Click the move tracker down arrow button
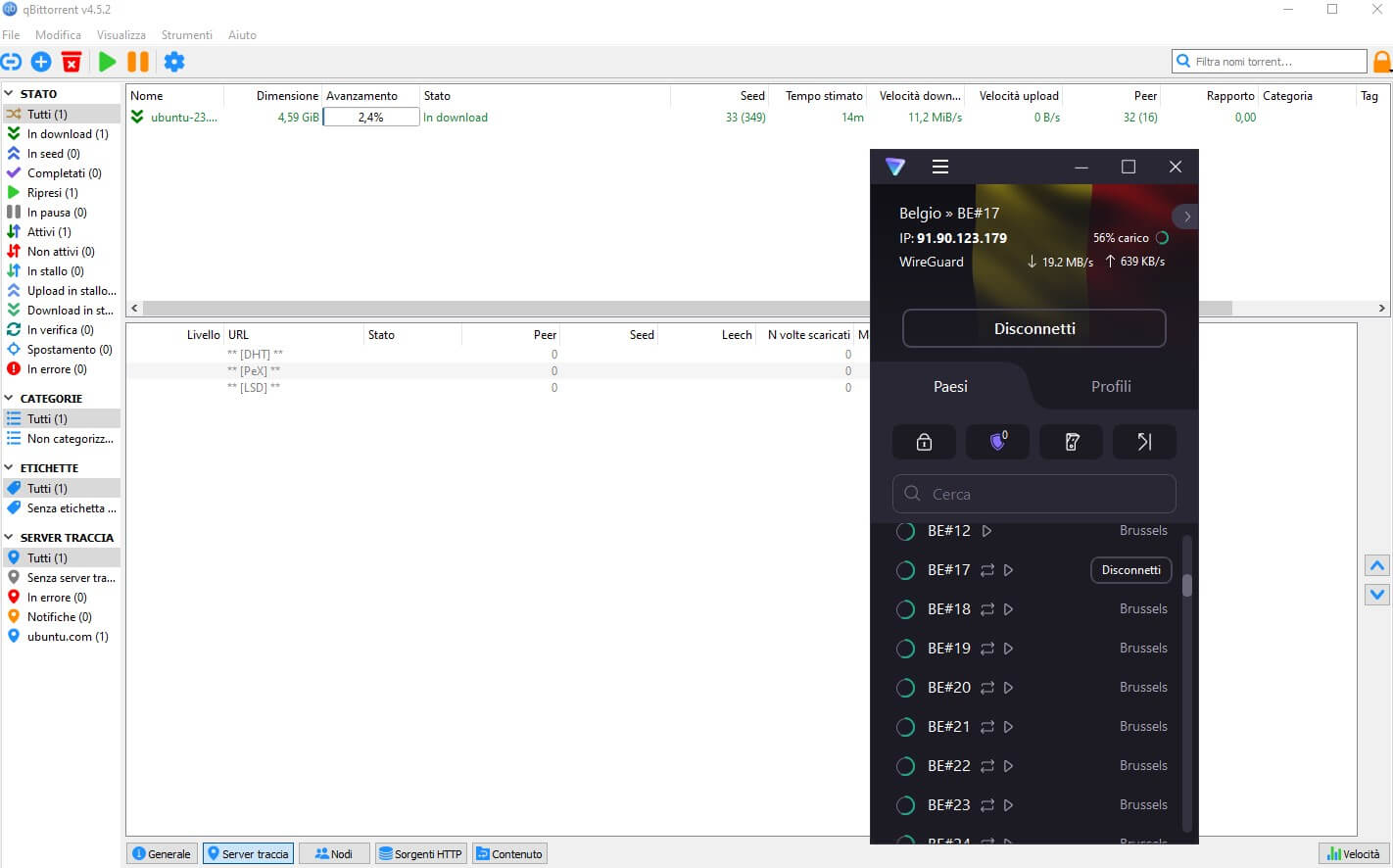1393x868 pixels. tap(1377, 594)
